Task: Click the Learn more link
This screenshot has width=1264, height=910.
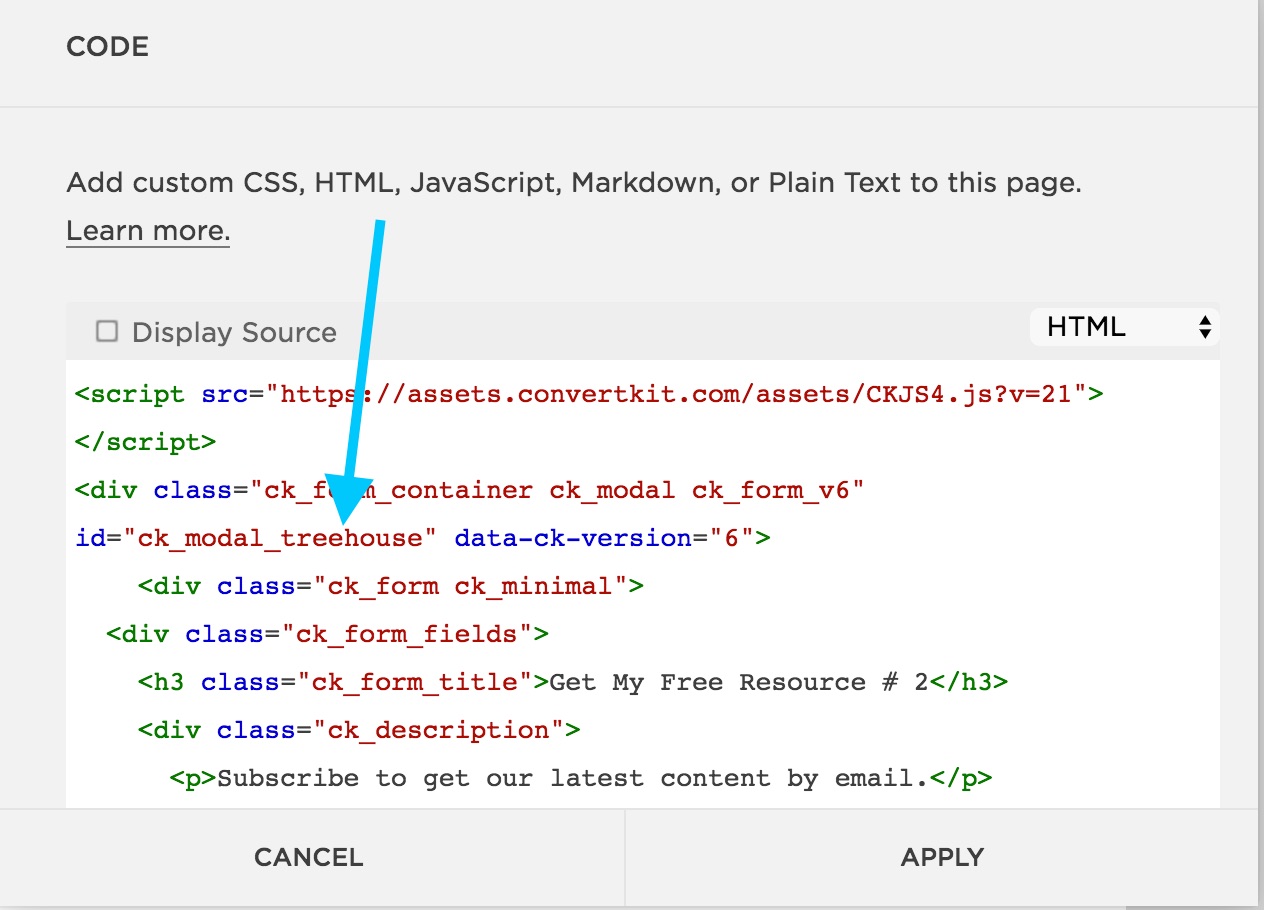Action: tap(148, 231)
